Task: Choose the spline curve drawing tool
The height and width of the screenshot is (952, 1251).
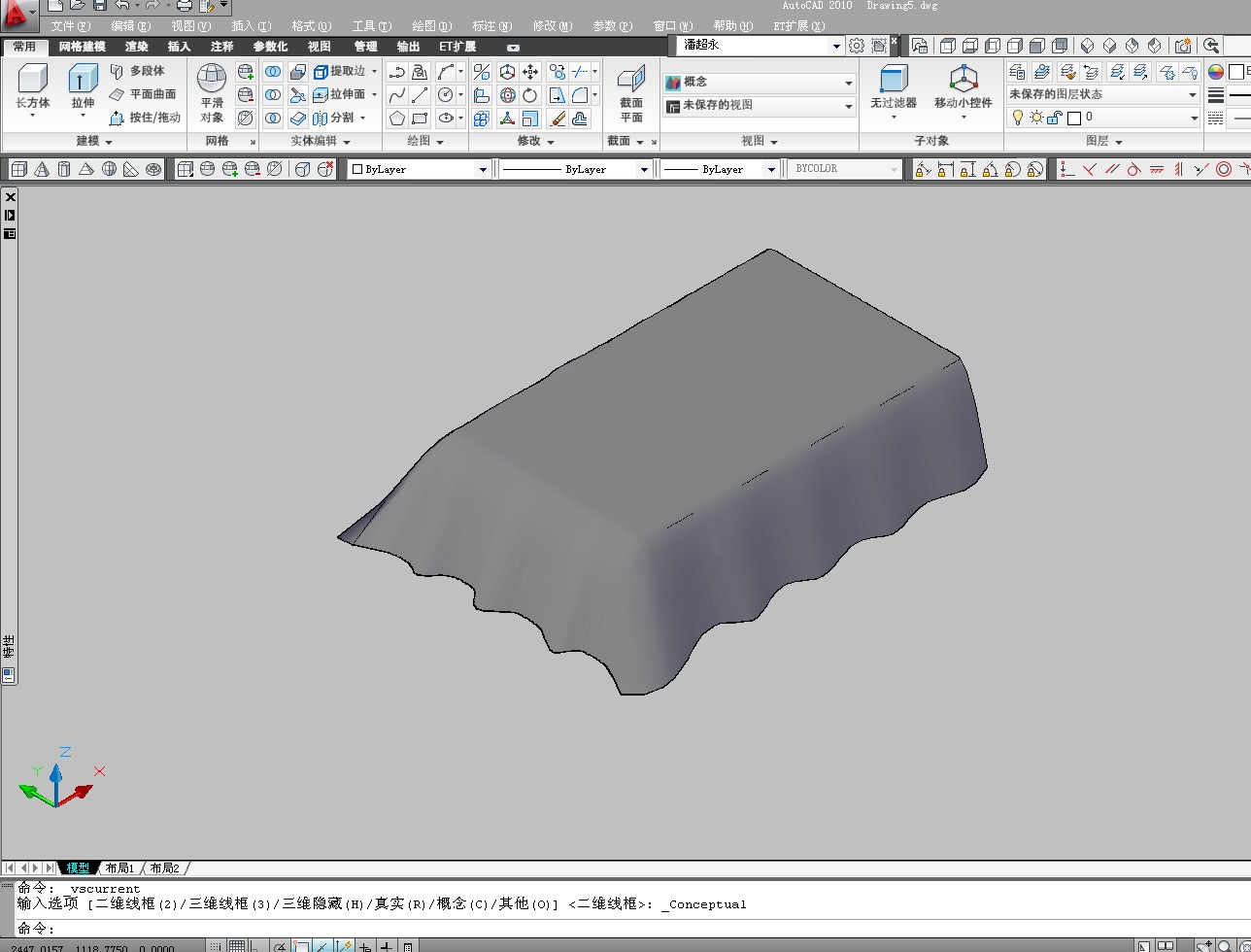Action: click(x=397, y=94)
